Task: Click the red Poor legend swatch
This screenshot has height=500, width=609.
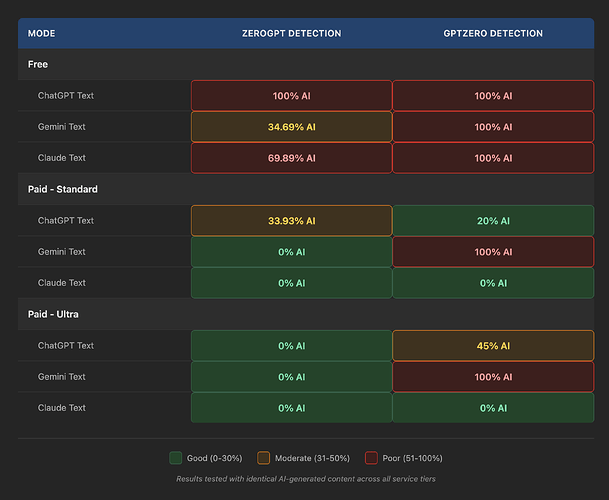Action: click(371, 458)
